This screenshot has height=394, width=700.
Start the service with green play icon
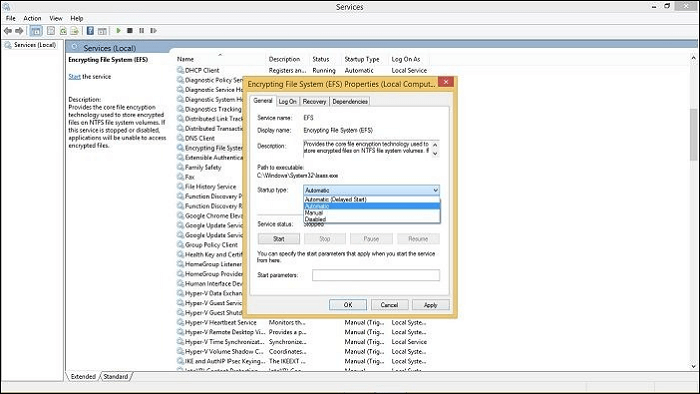(x=118, y=30)
